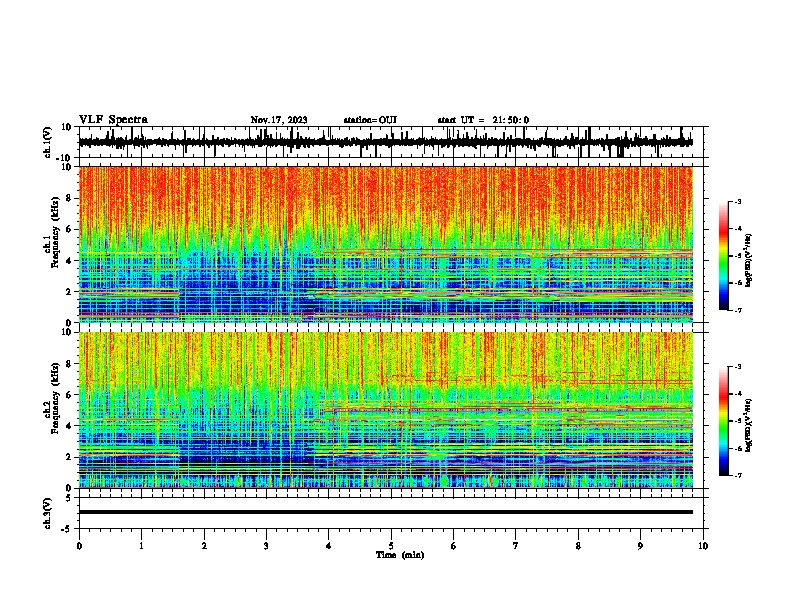Image resolution: width=792 pixels, height=612 pixels.
Task: Click the log(PSD) label beside ch.1 colorbar
Action: pos(749,260)
